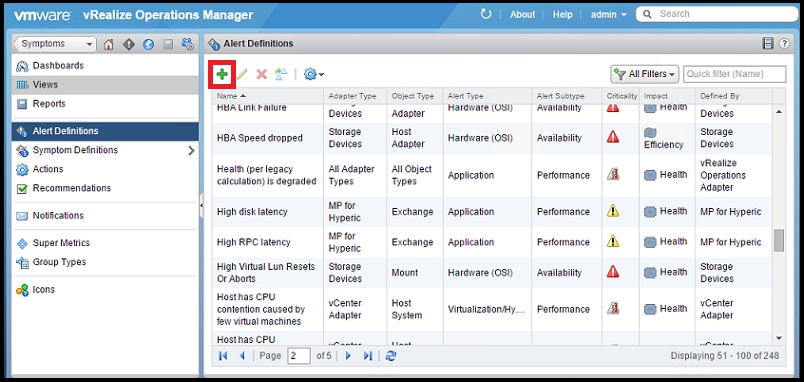
Task: Expand the Symptom Definitions chevron arrow
Action: point(191,150)
